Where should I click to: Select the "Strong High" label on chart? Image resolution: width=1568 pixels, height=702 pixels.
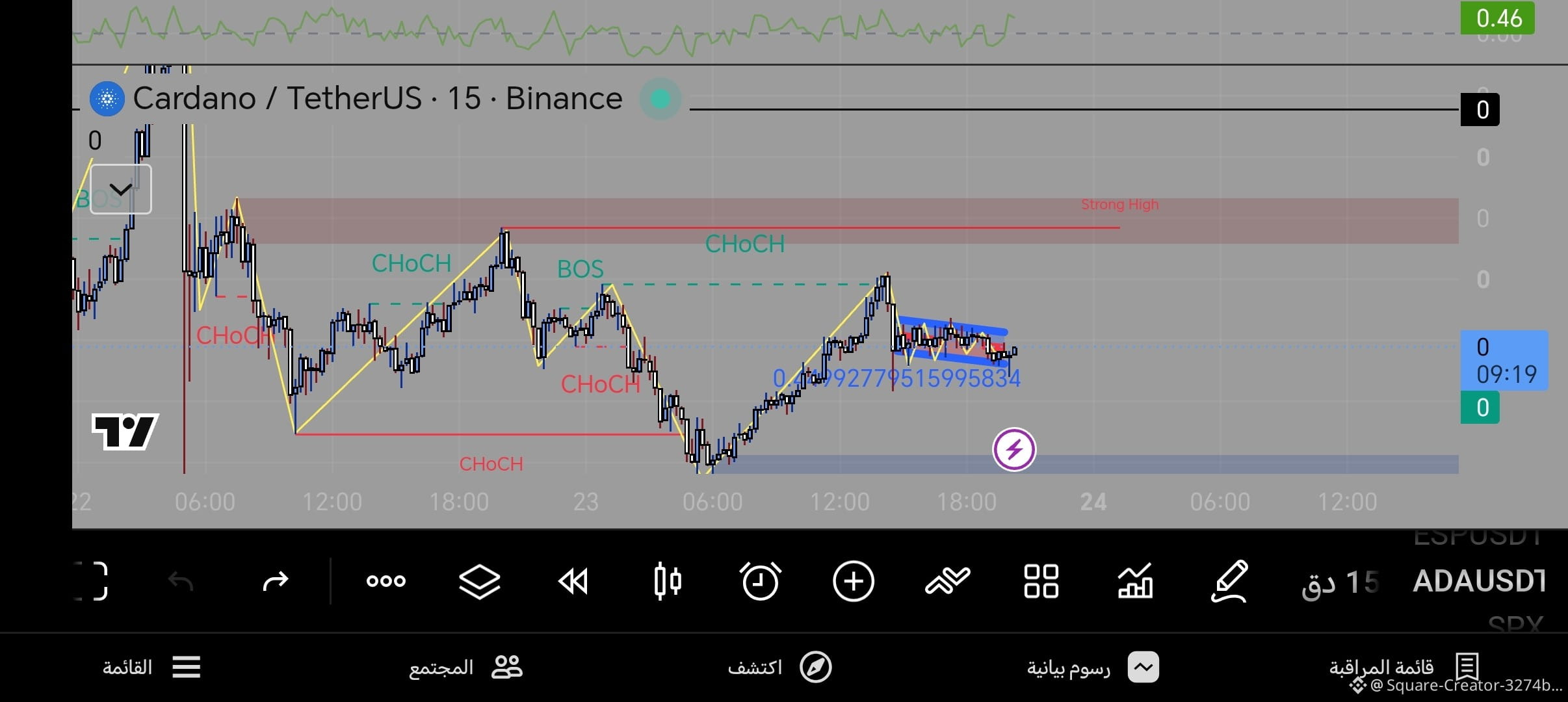point(1119,205)
